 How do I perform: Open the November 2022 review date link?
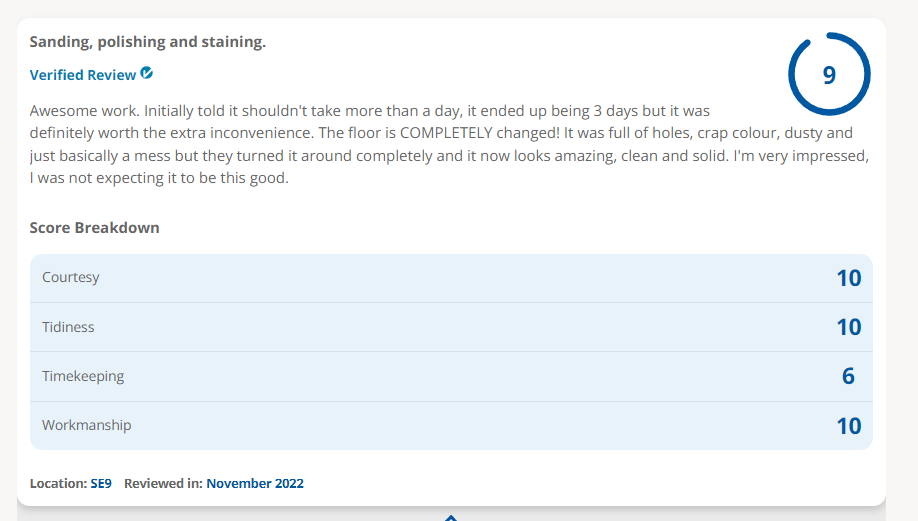pyautogui.click(x=255, y=484)
